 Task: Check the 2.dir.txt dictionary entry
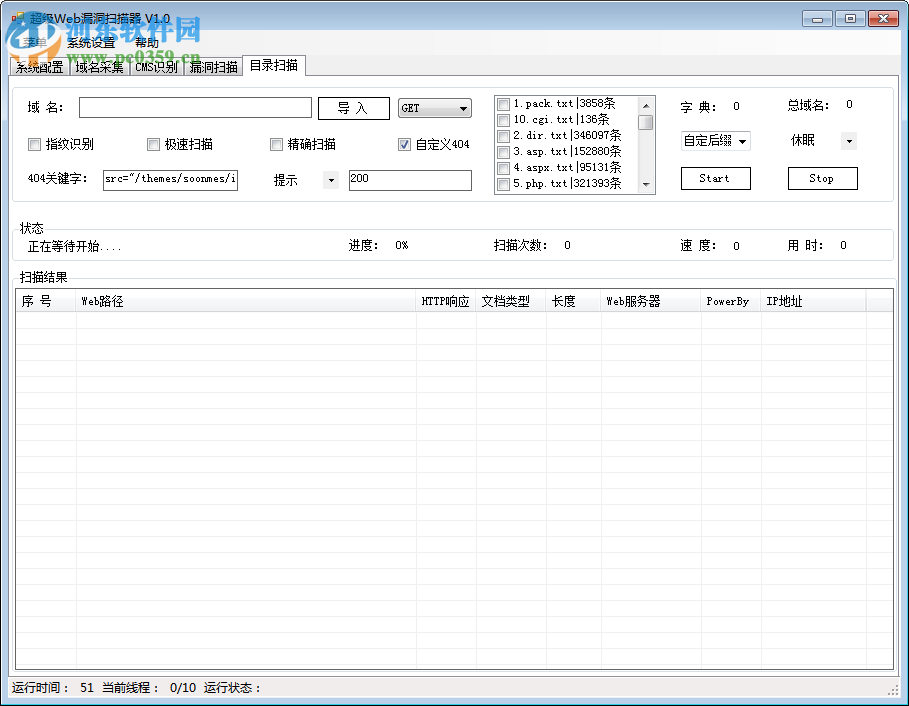[x=503, y=135]
